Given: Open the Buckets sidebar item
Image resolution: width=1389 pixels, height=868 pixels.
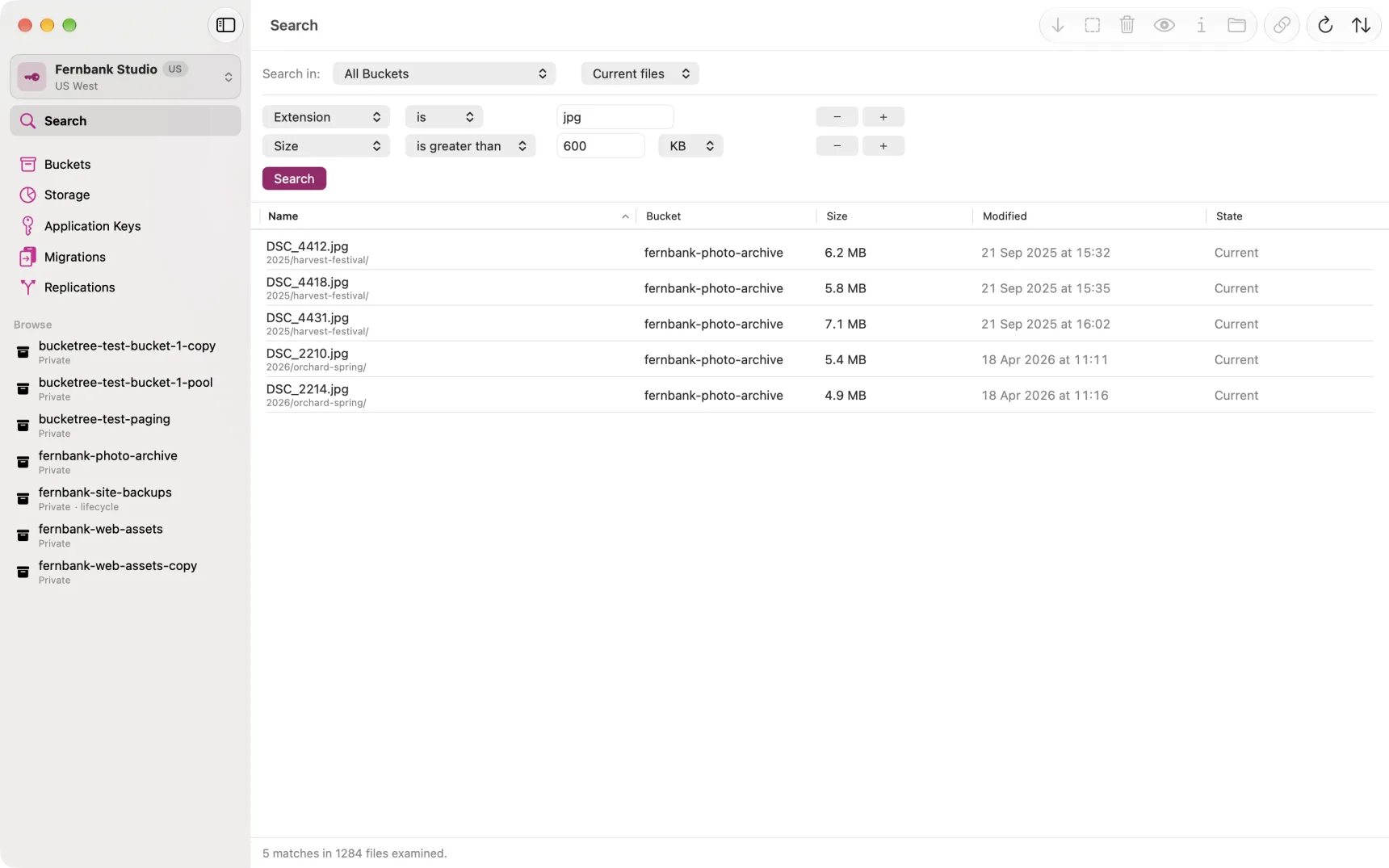Looking at the screenshot, I should tap(125, 164).
